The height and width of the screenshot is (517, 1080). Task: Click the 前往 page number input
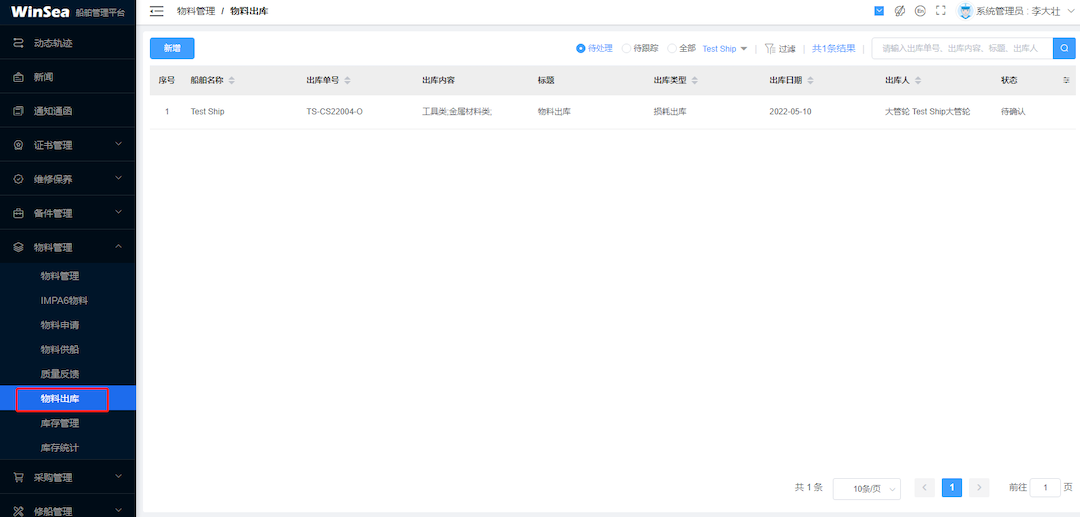click(x=1046, y=487)
